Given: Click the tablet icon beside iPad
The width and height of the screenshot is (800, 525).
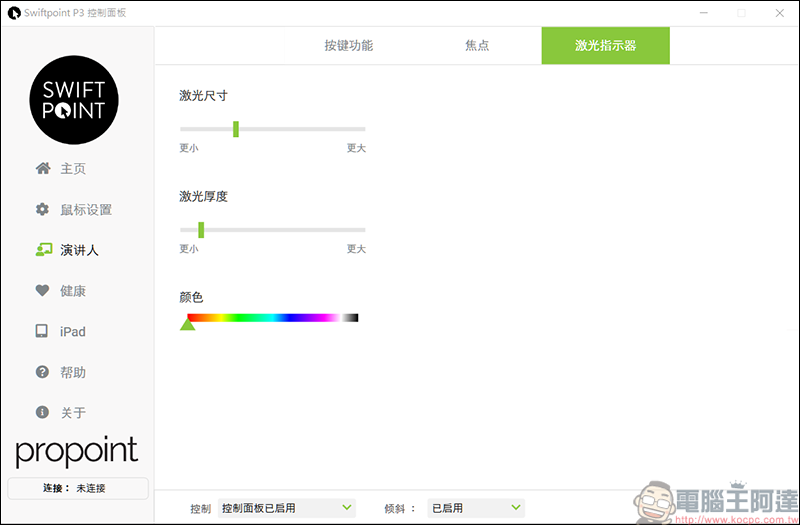Looking at the screenshot, I should [42, 331].
